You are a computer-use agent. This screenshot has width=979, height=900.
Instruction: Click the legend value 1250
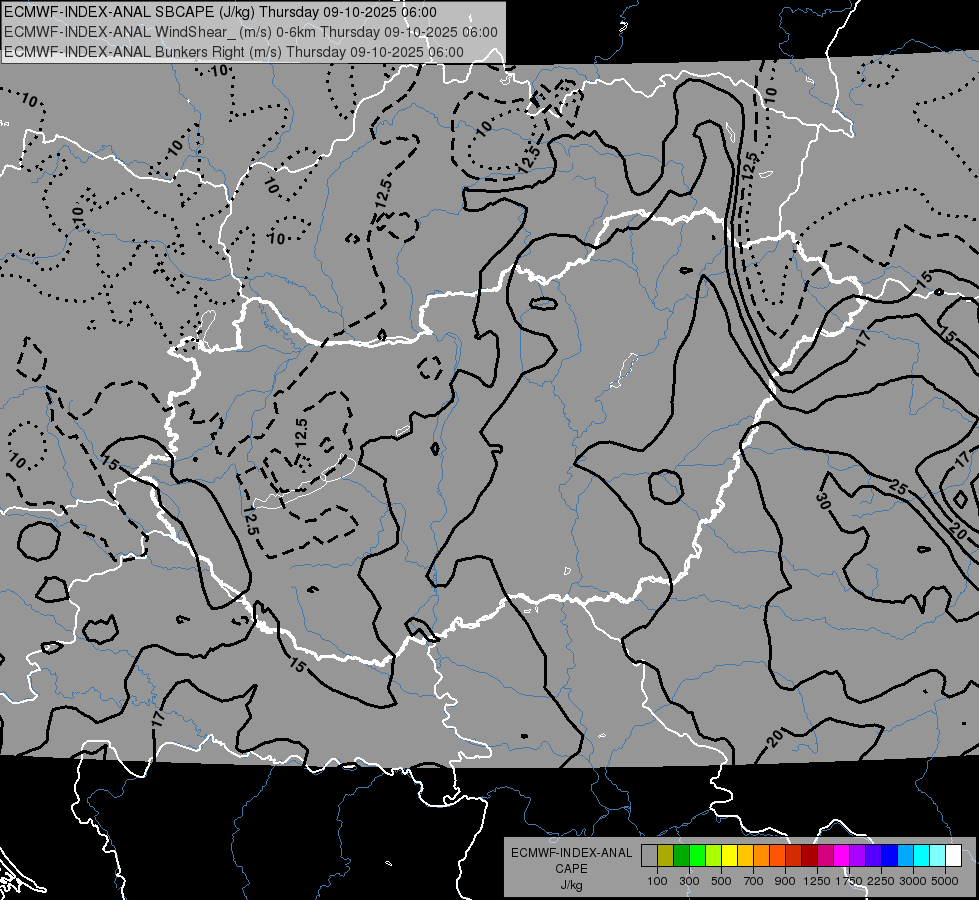pyautogui.click(x=817, y=881)
